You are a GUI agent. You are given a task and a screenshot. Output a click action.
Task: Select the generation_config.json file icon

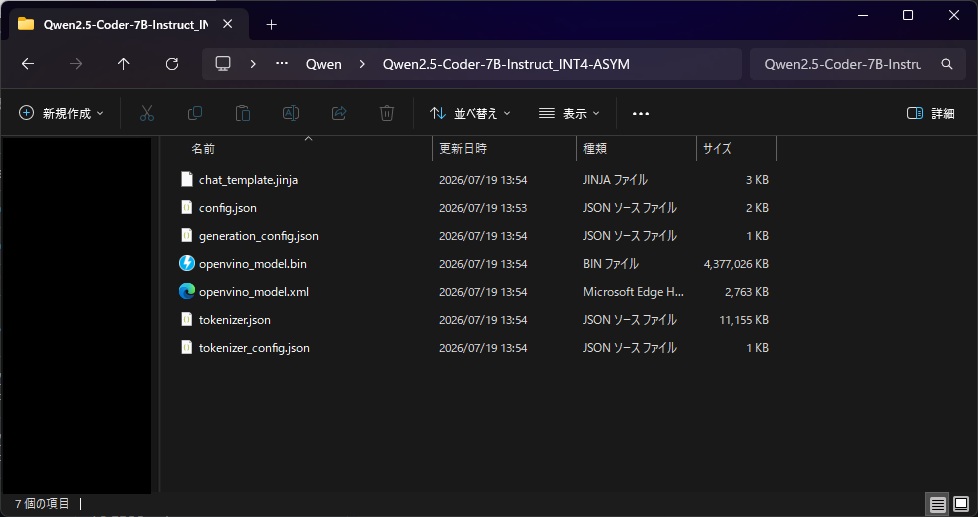click(186, 236)
